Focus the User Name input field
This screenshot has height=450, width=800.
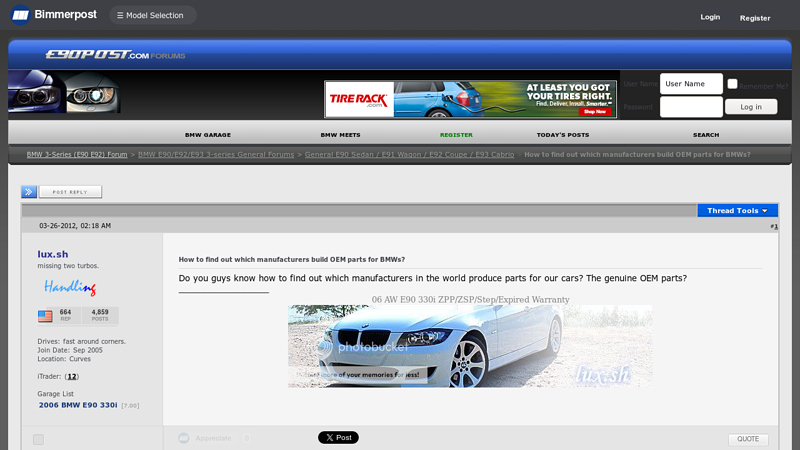click(691, 84)
